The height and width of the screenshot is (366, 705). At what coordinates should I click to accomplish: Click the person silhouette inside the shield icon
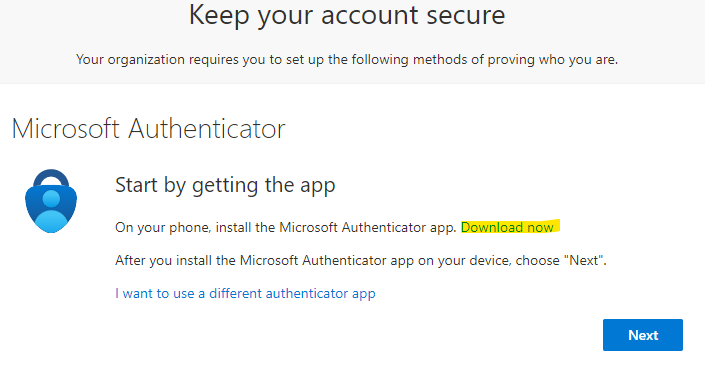pos(51,211)
